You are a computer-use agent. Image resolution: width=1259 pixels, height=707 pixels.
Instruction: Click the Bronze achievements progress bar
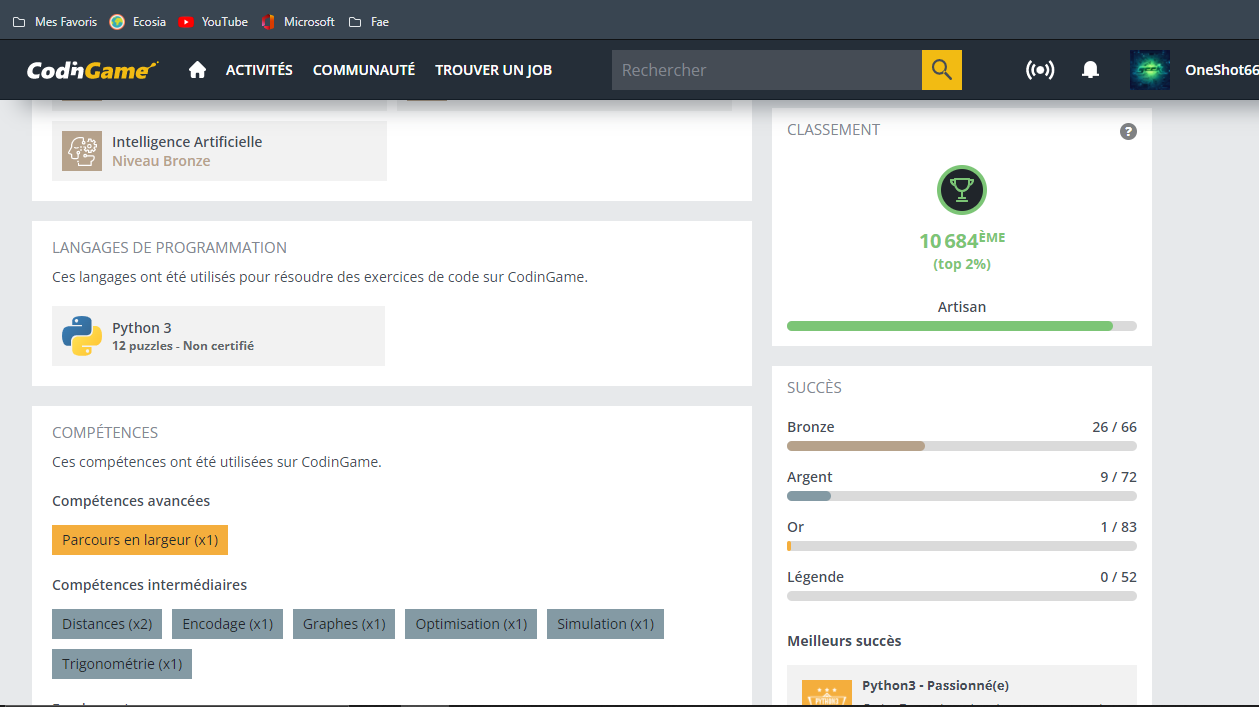962,446
